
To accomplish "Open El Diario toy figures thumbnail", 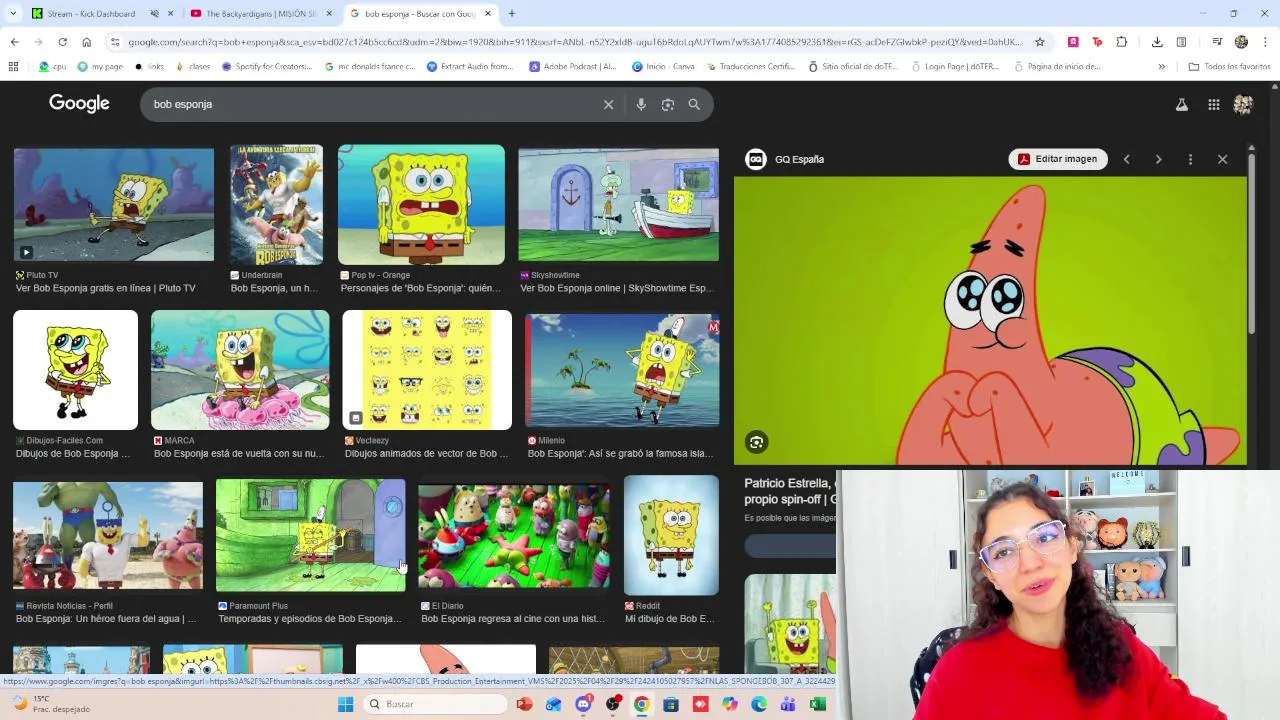I will click(514, 535).
